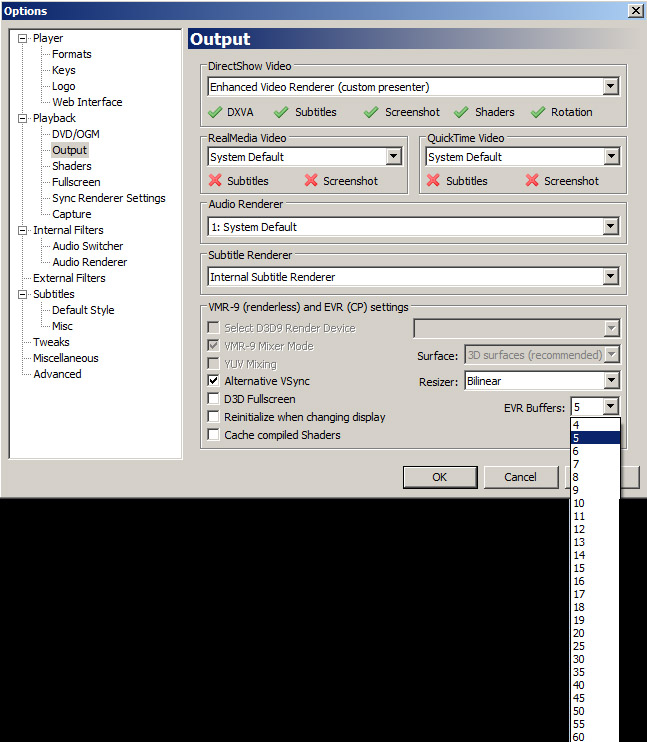Choose 55 in EVR Buffers list

pyautogui.click(x=595, y=724)
